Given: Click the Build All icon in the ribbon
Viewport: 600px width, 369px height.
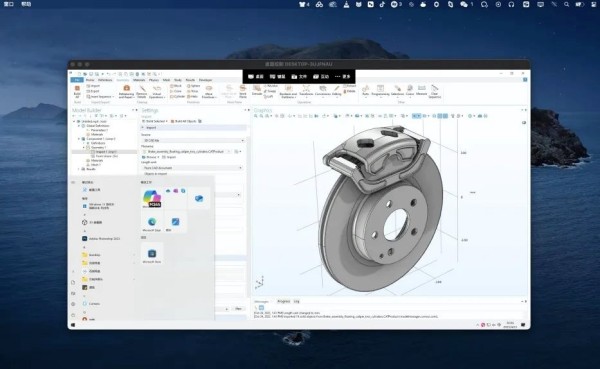Looking at the screenshot, I should [x=77, y=91].
